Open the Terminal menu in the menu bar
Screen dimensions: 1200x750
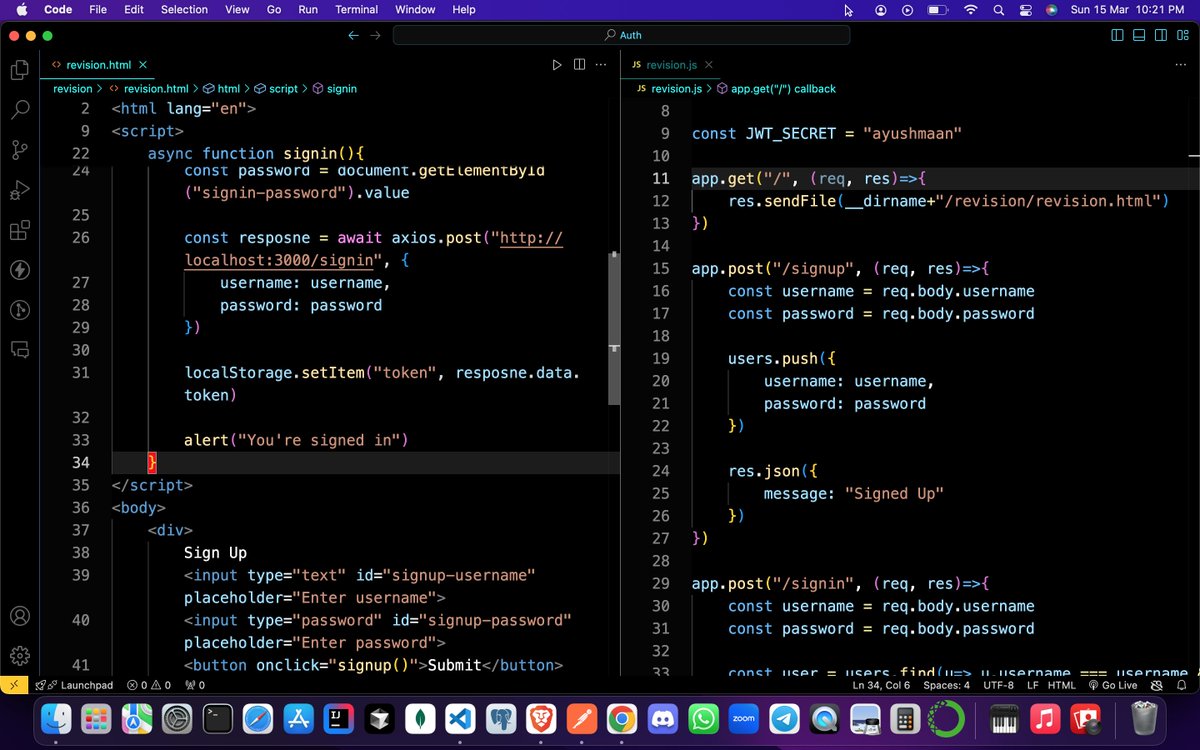tap(357, 10)
